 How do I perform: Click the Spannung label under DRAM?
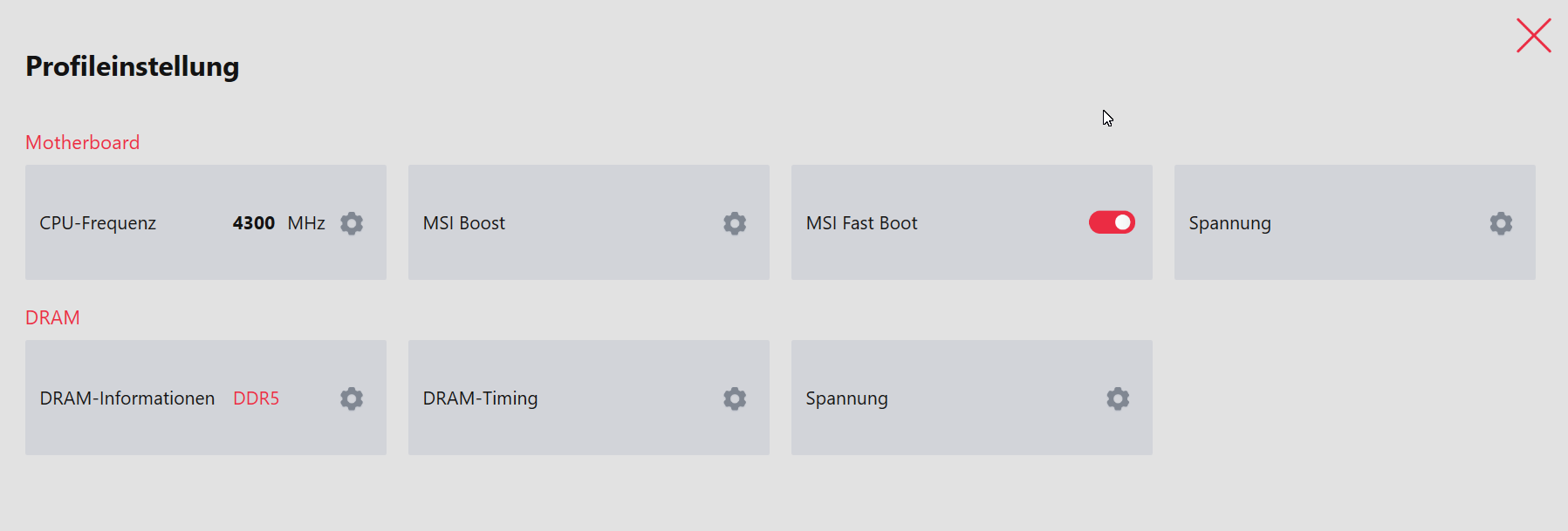click(846, 398)
